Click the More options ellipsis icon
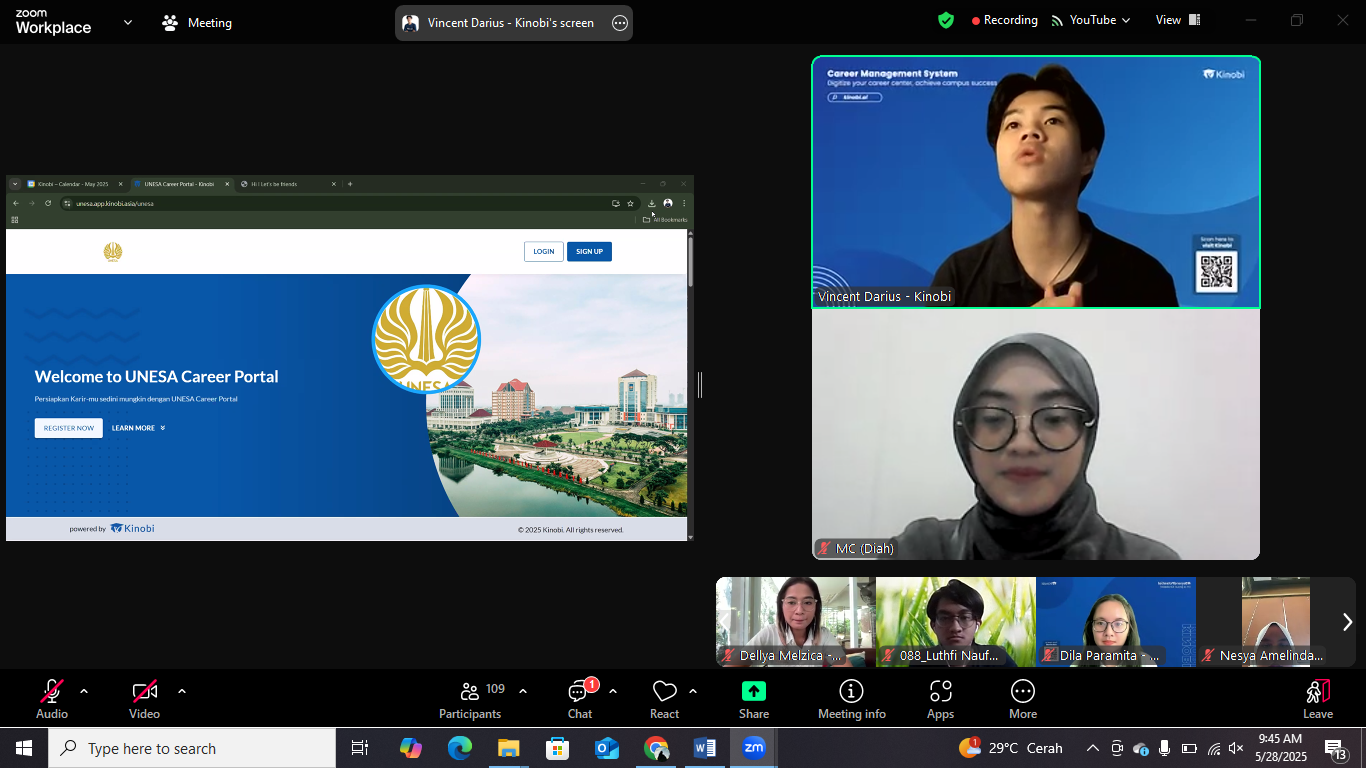This screenshot has width=1366, height=768. point(1022,691)
